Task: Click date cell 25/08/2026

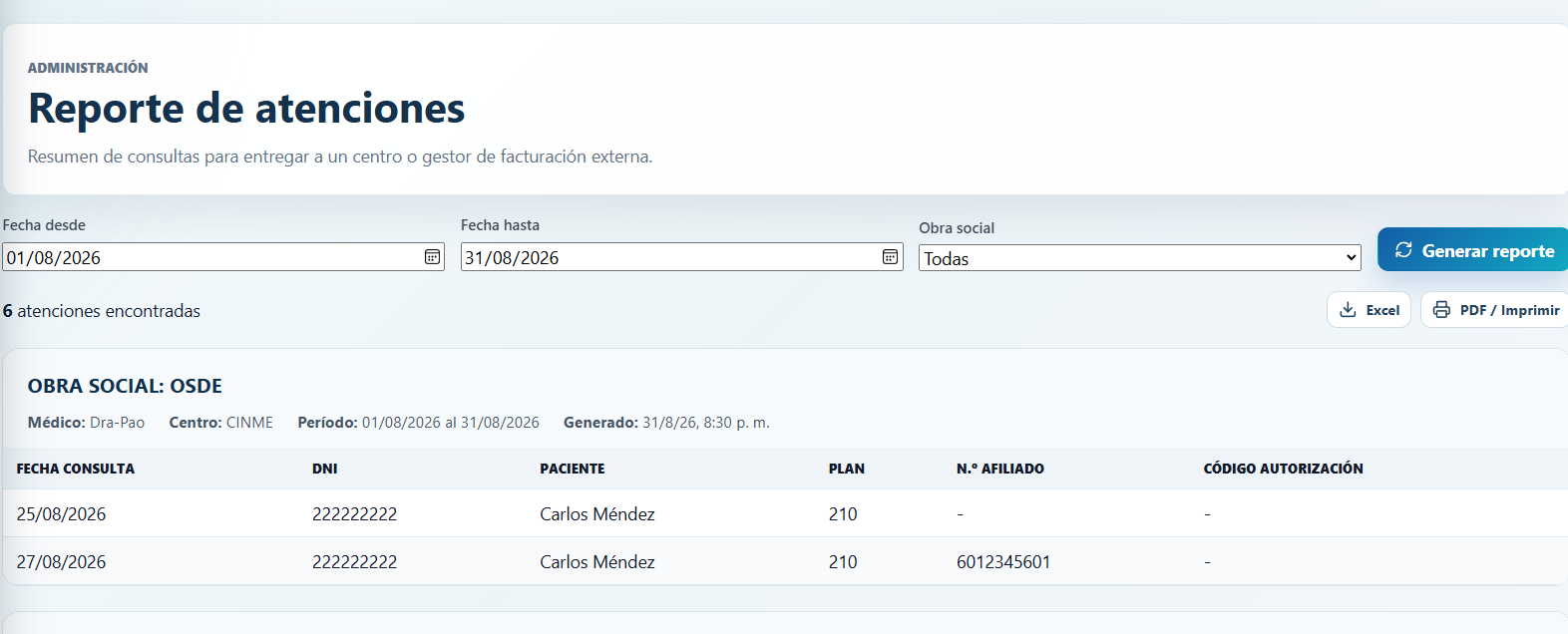Action: [x=61, y=514]
